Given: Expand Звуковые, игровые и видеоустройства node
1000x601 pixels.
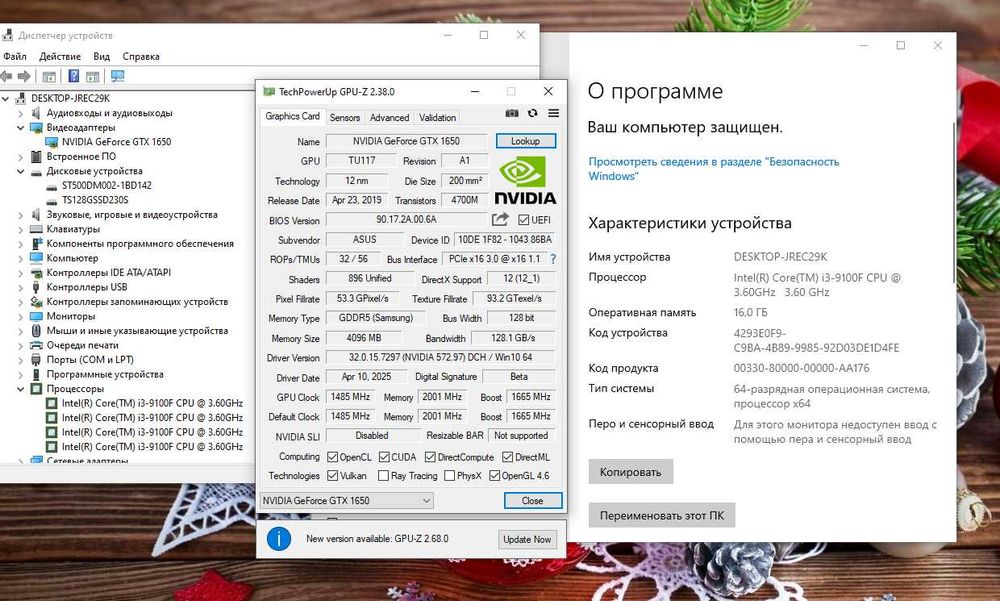Looking at the screenshot, I should [20, 215].
